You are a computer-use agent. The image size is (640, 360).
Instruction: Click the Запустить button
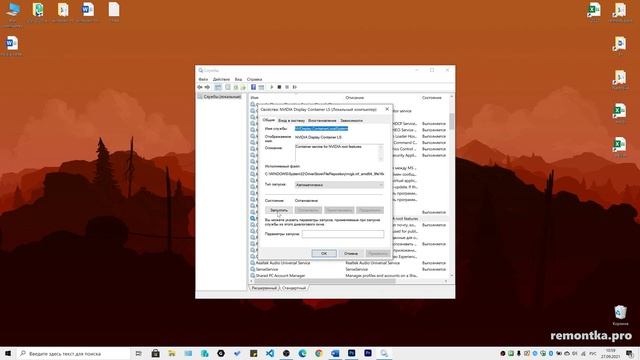(279, 210)
